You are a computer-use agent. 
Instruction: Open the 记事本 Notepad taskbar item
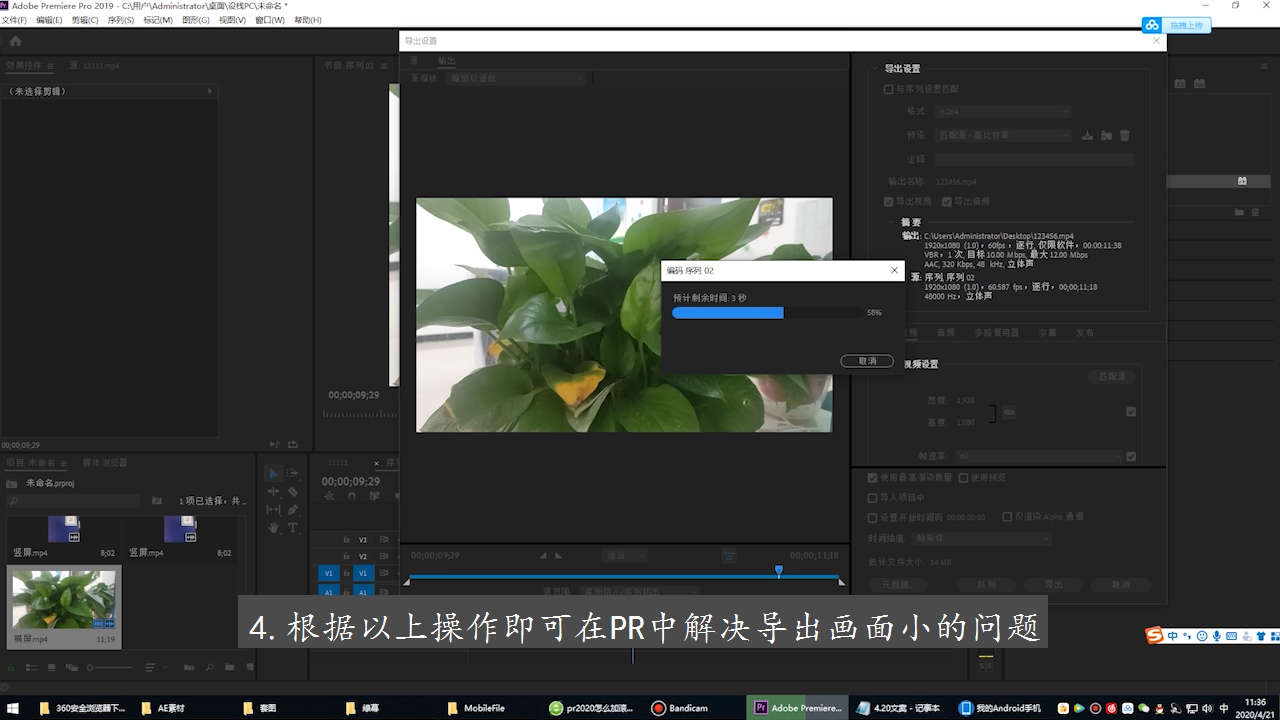click(x=898, y=708)
